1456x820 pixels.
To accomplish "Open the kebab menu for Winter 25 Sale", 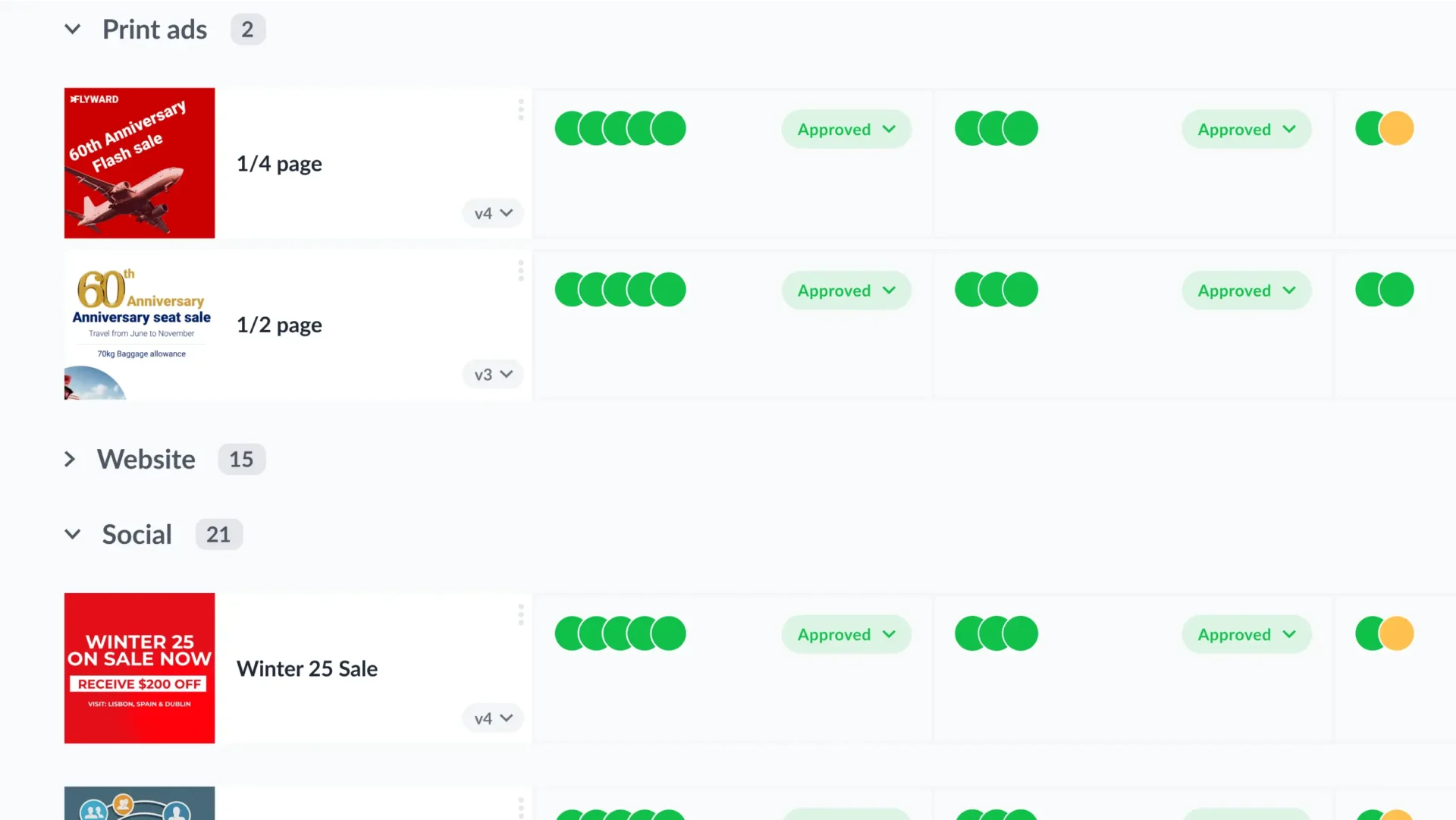I will [521, 615].
